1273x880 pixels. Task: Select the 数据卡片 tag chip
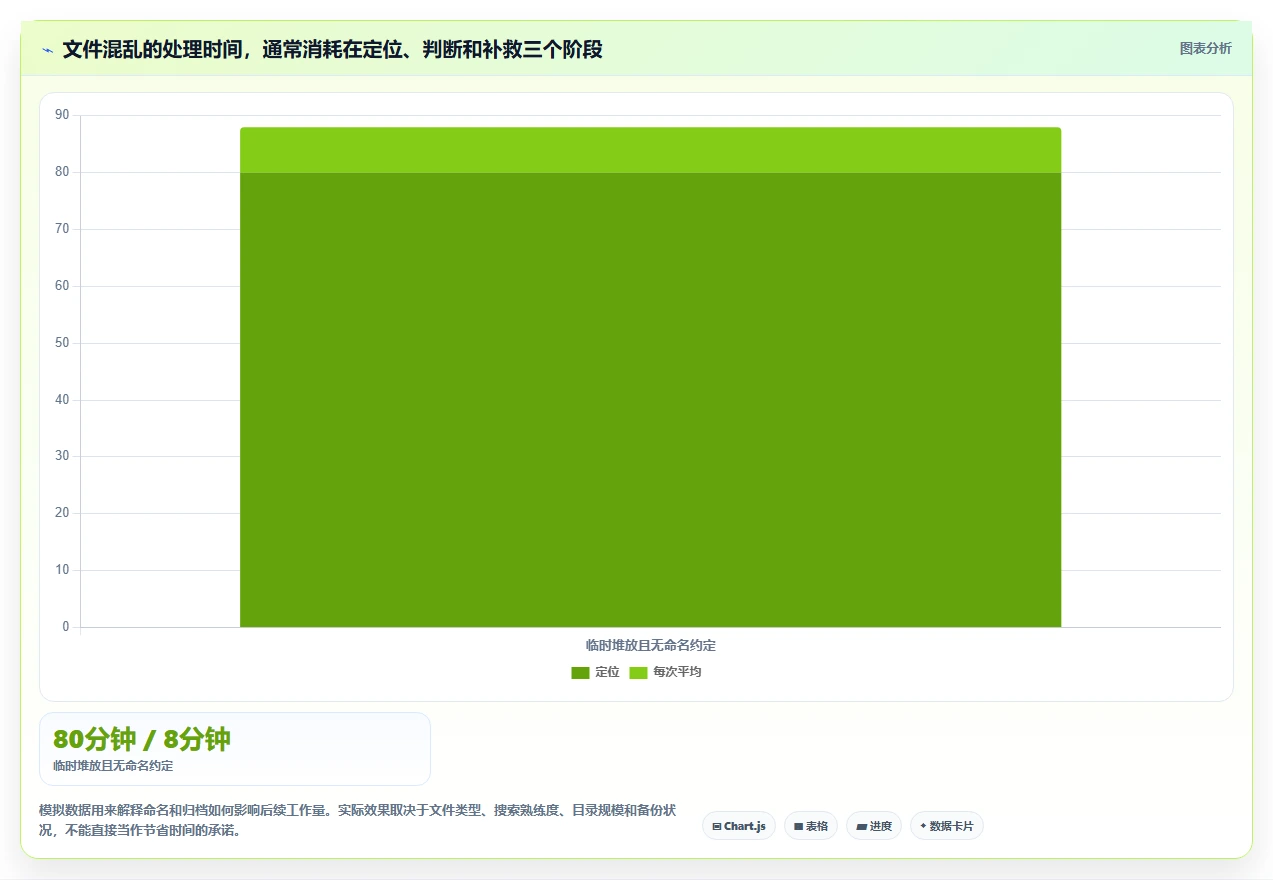(x=947, y=826)
